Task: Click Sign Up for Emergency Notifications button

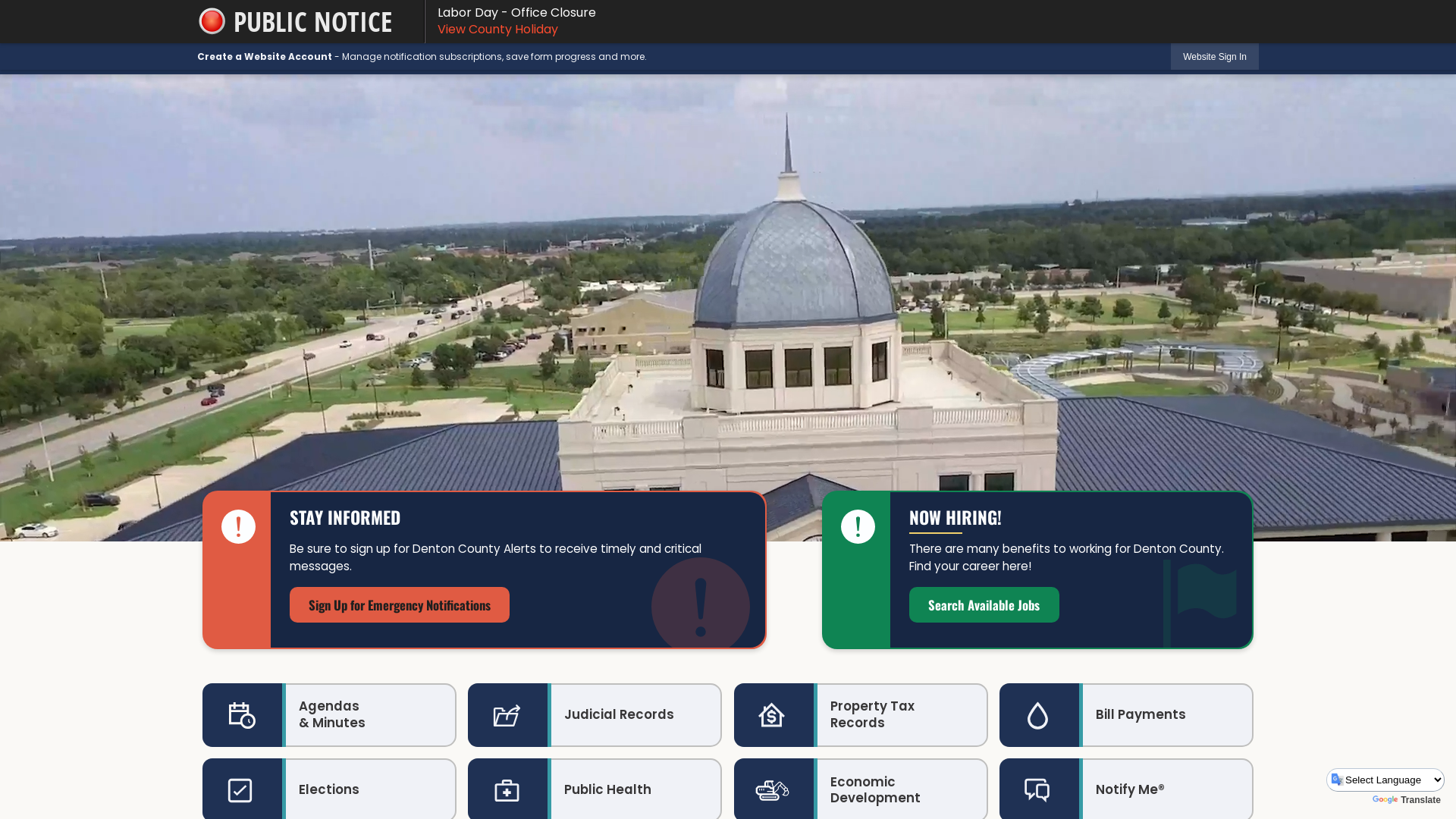Action: tap(399, 604)
